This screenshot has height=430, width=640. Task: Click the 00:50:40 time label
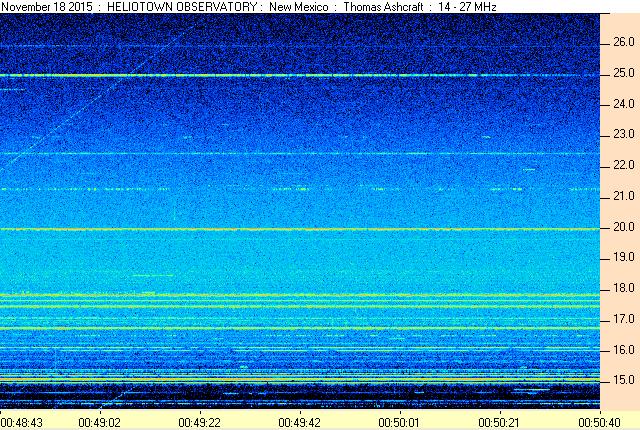[x=600, y=423]
